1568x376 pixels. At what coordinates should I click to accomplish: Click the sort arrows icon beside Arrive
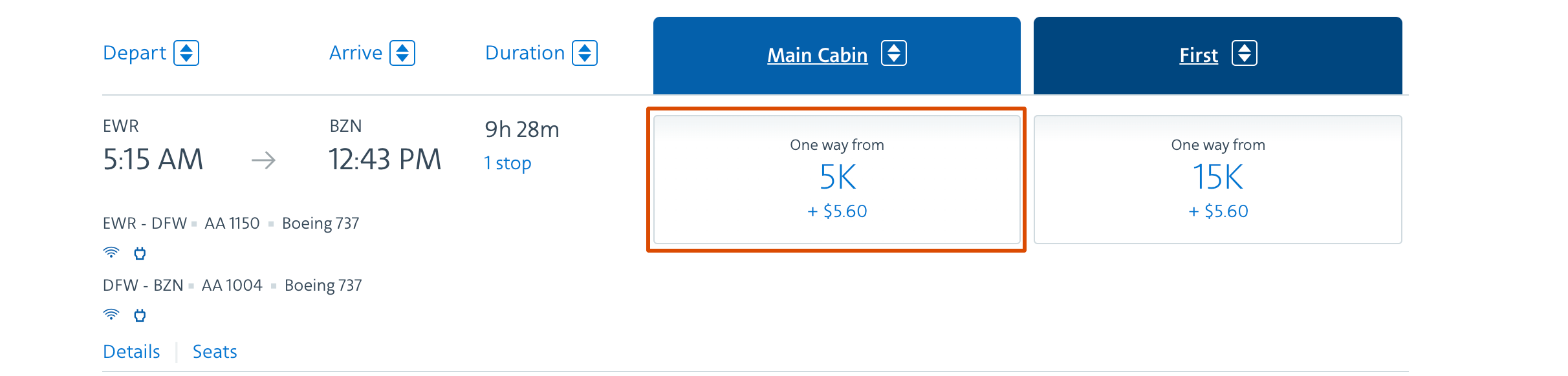(x=402, y=53)
